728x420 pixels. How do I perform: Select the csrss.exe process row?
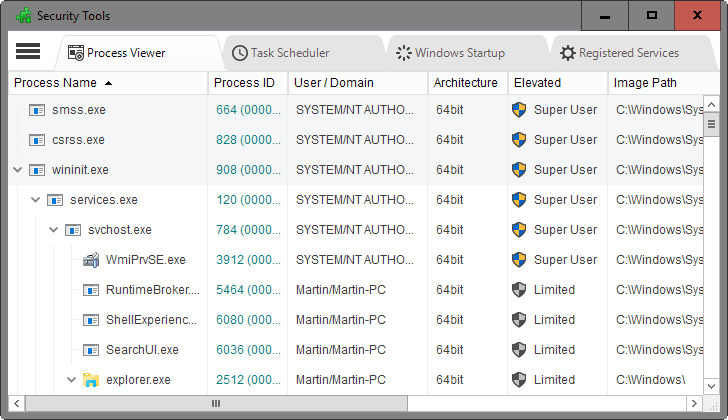click(x=356, y=140)
